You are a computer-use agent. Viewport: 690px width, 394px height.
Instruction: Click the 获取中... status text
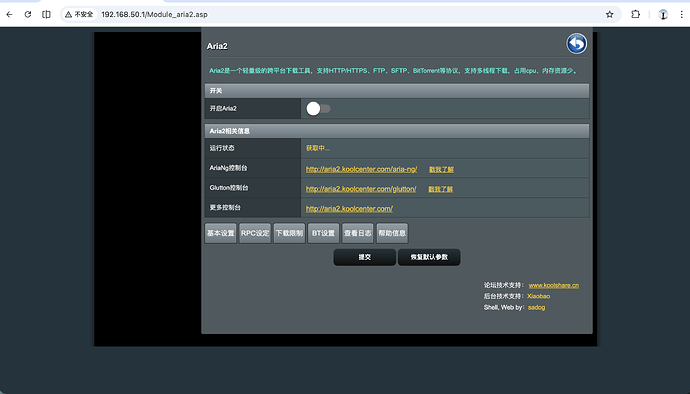318,148
